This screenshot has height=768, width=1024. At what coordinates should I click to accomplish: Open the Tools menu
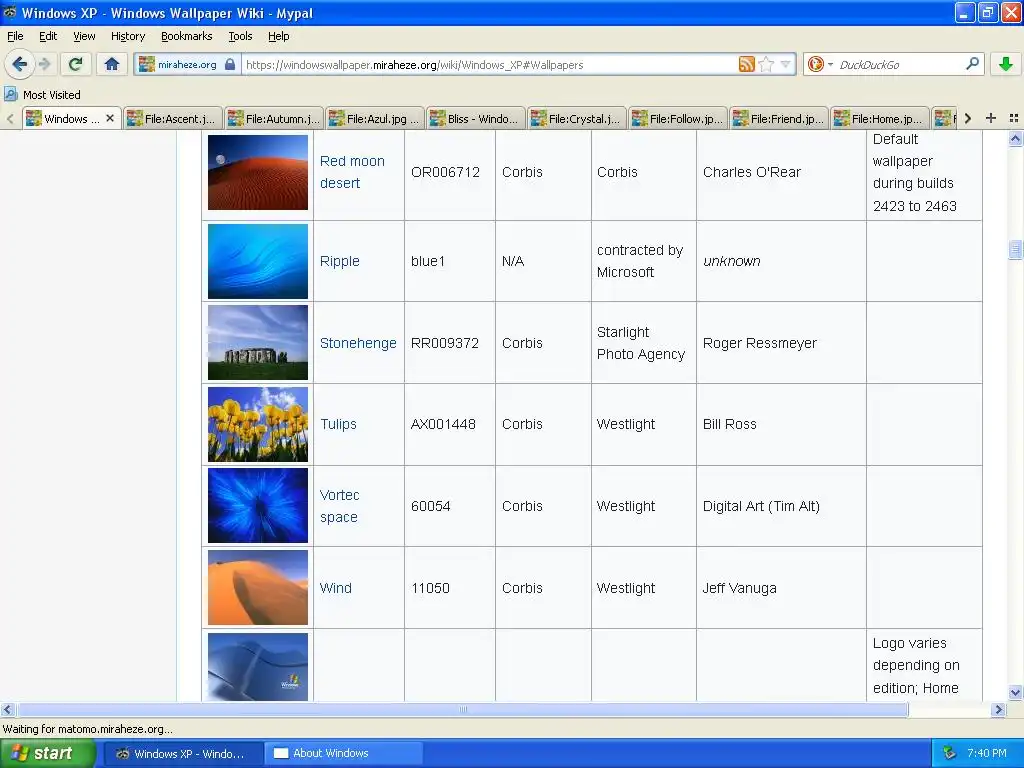[x=240, y=36]
